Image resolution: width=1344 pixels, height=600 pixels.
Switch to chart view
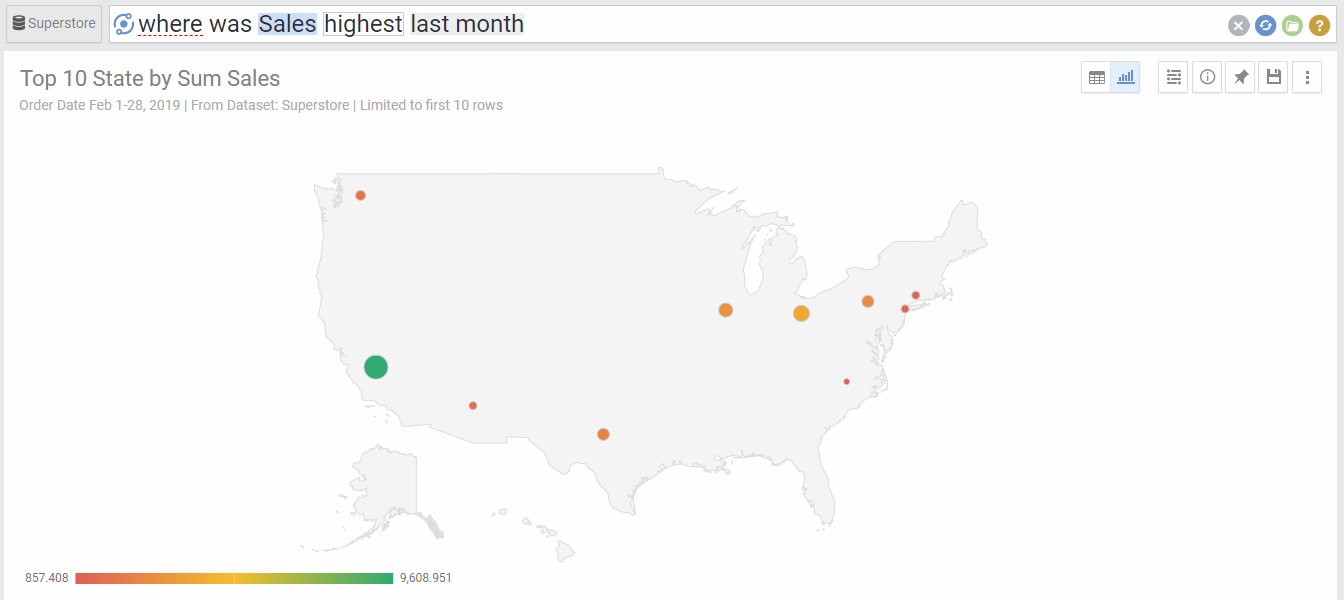tap(1126, 77)
